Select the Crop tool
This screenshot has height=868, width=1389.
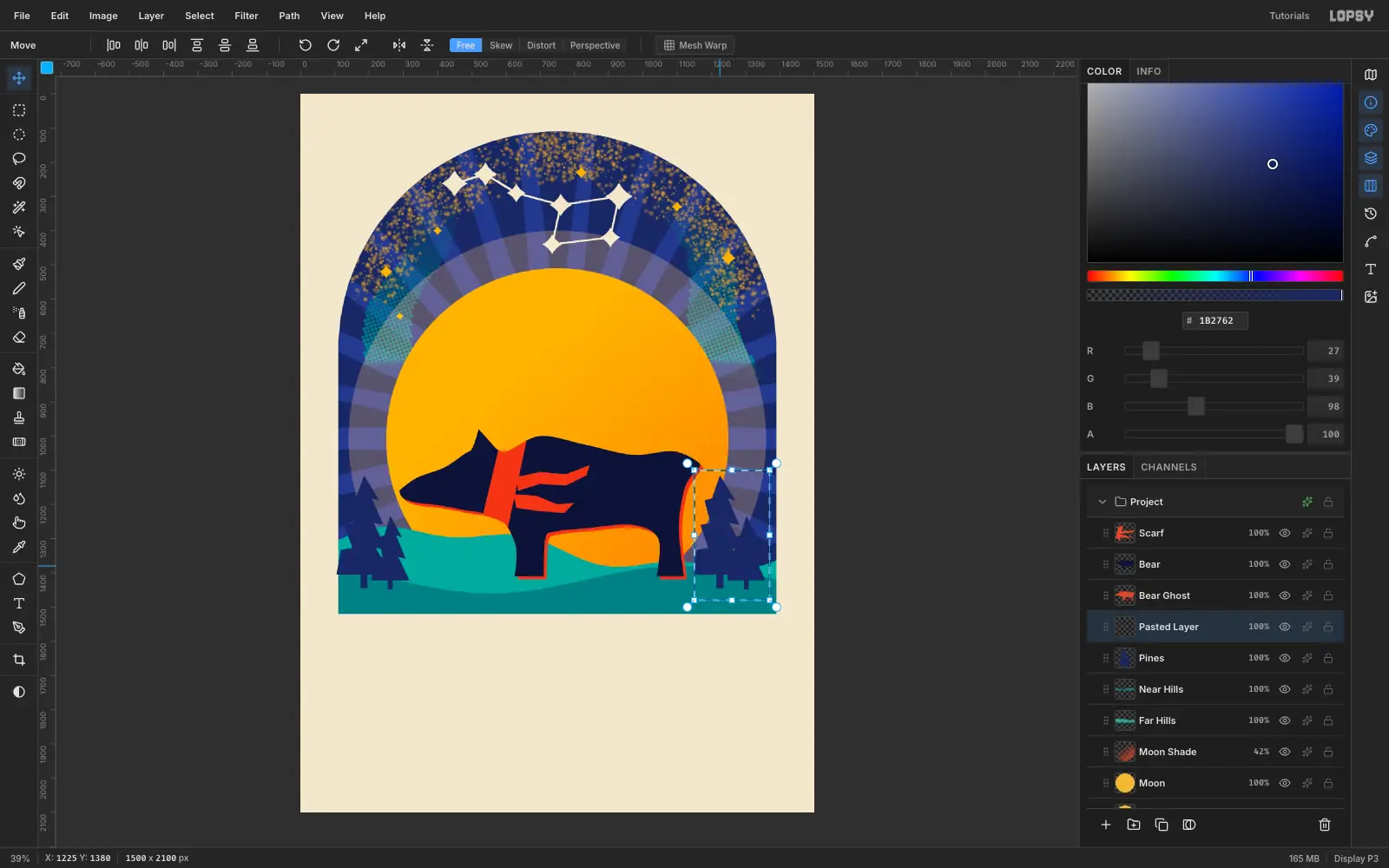[19, 660]
